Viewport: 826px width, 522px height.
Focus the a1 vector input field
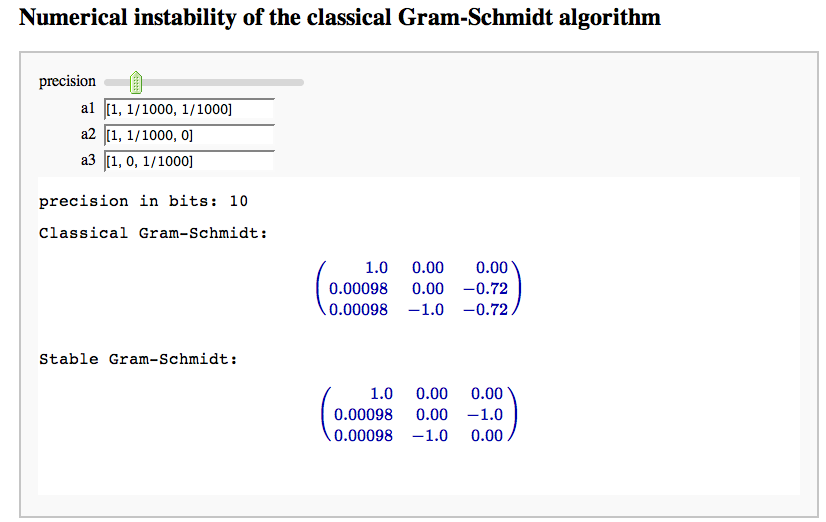pyautogui.click(x=188, y=109)
